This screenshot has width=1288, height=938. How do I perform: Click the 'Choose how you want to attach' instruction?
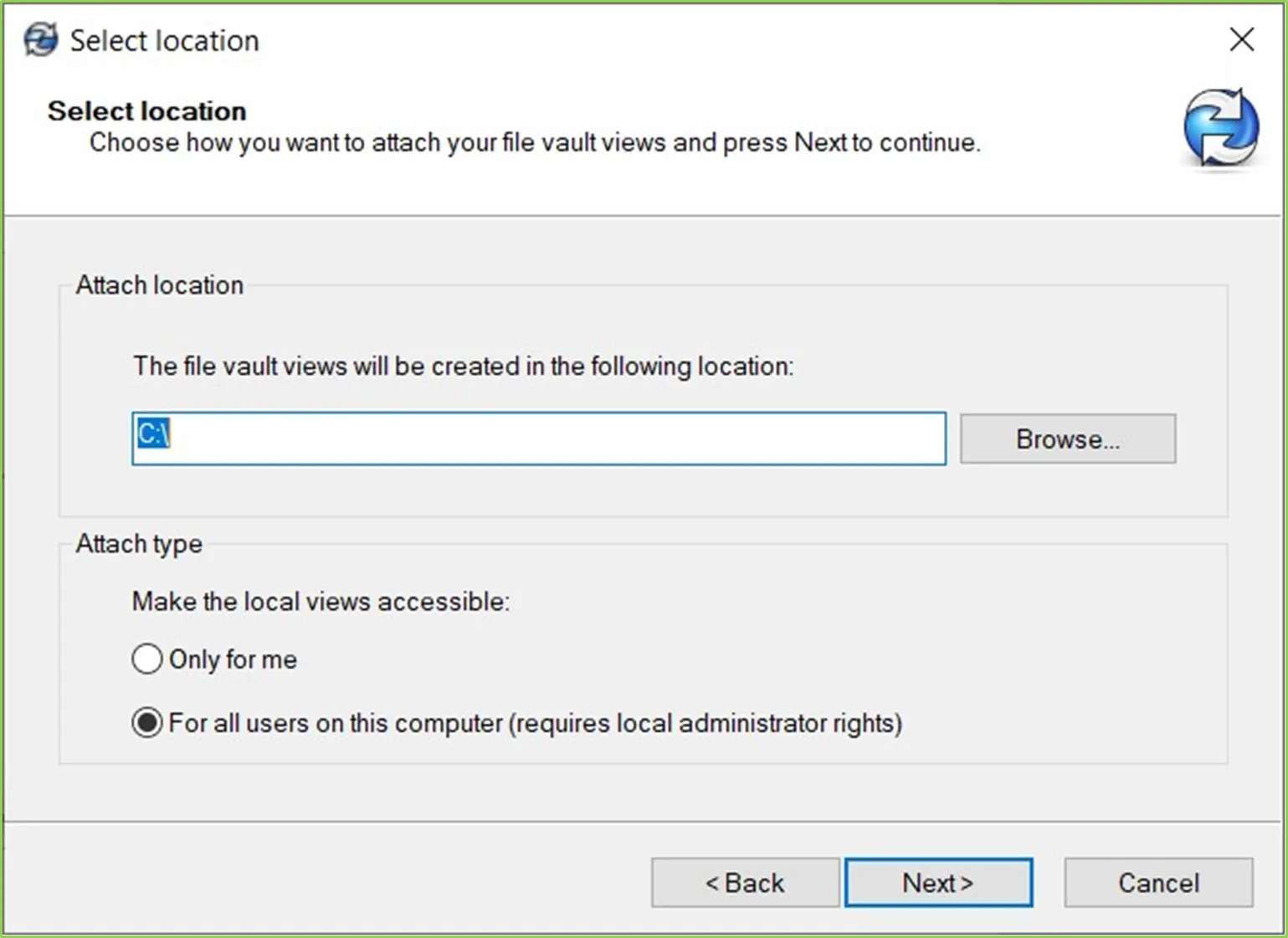[x=534, y=142]
